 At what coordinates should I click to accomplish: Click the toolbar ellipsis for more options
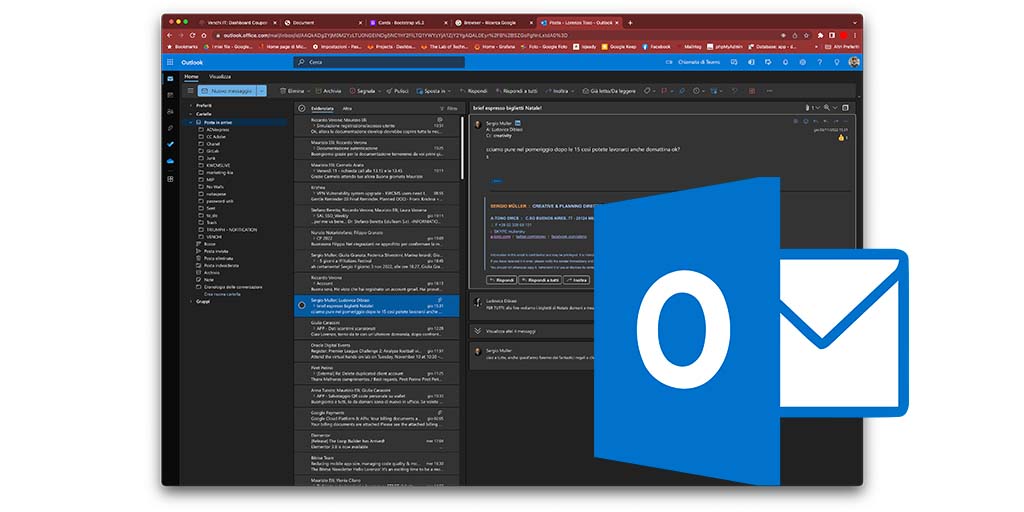(769, 91)
